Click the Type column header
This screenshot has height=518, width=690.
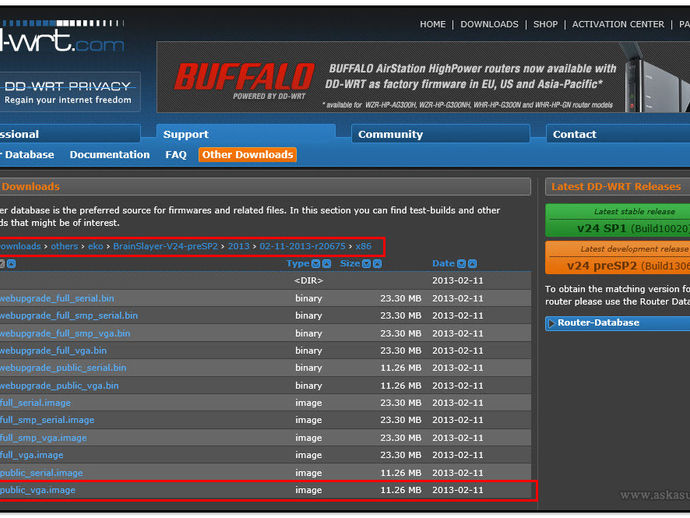pos(298,263)
